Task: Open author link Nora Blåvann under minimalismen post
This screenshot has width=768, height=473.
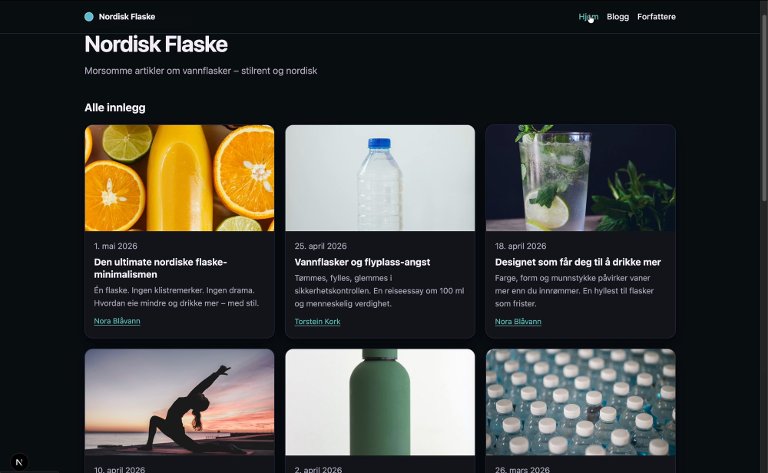Action: click(x=117, y=321)
